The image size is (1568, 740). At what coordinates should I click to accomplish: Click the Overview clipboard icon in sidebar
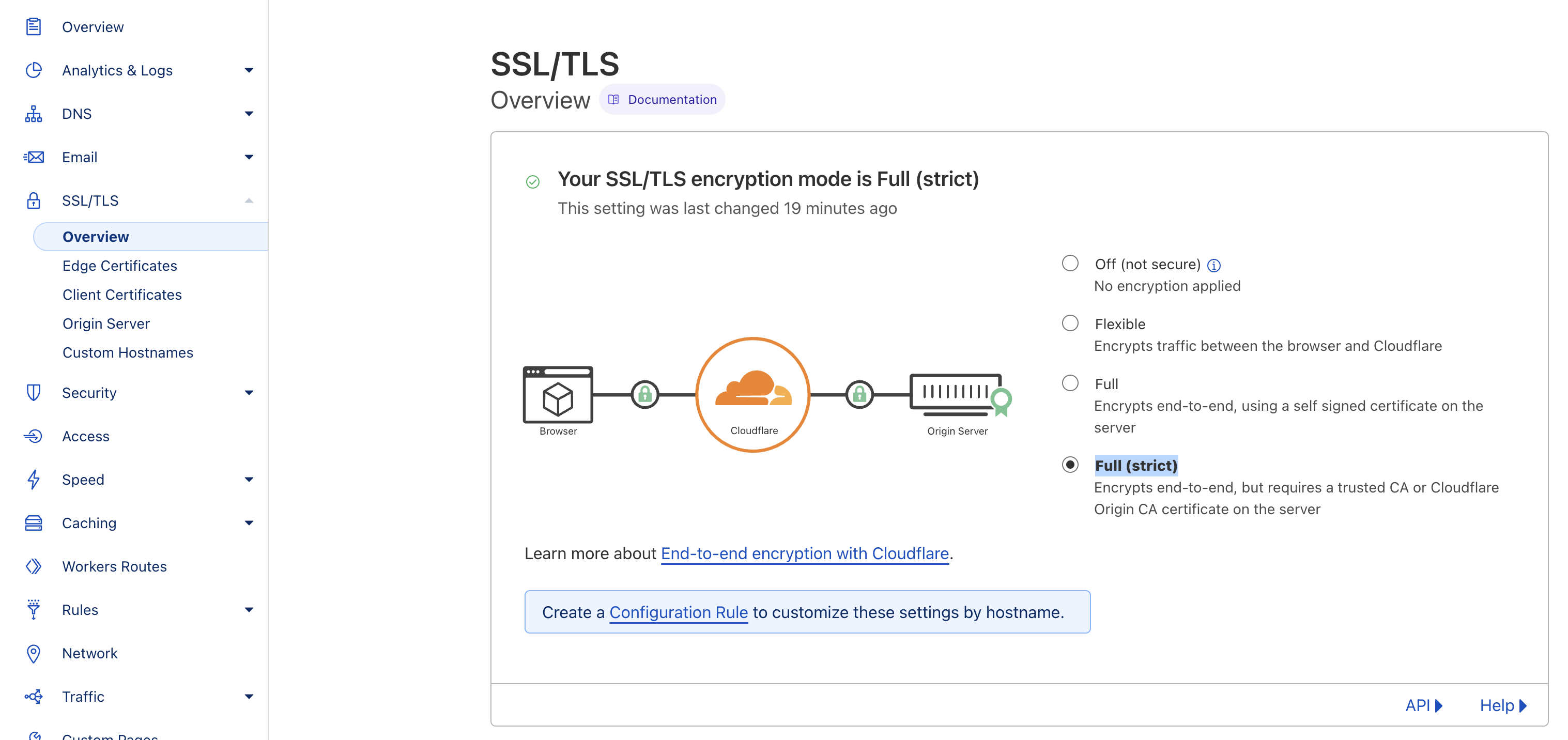tap(34, 27)
